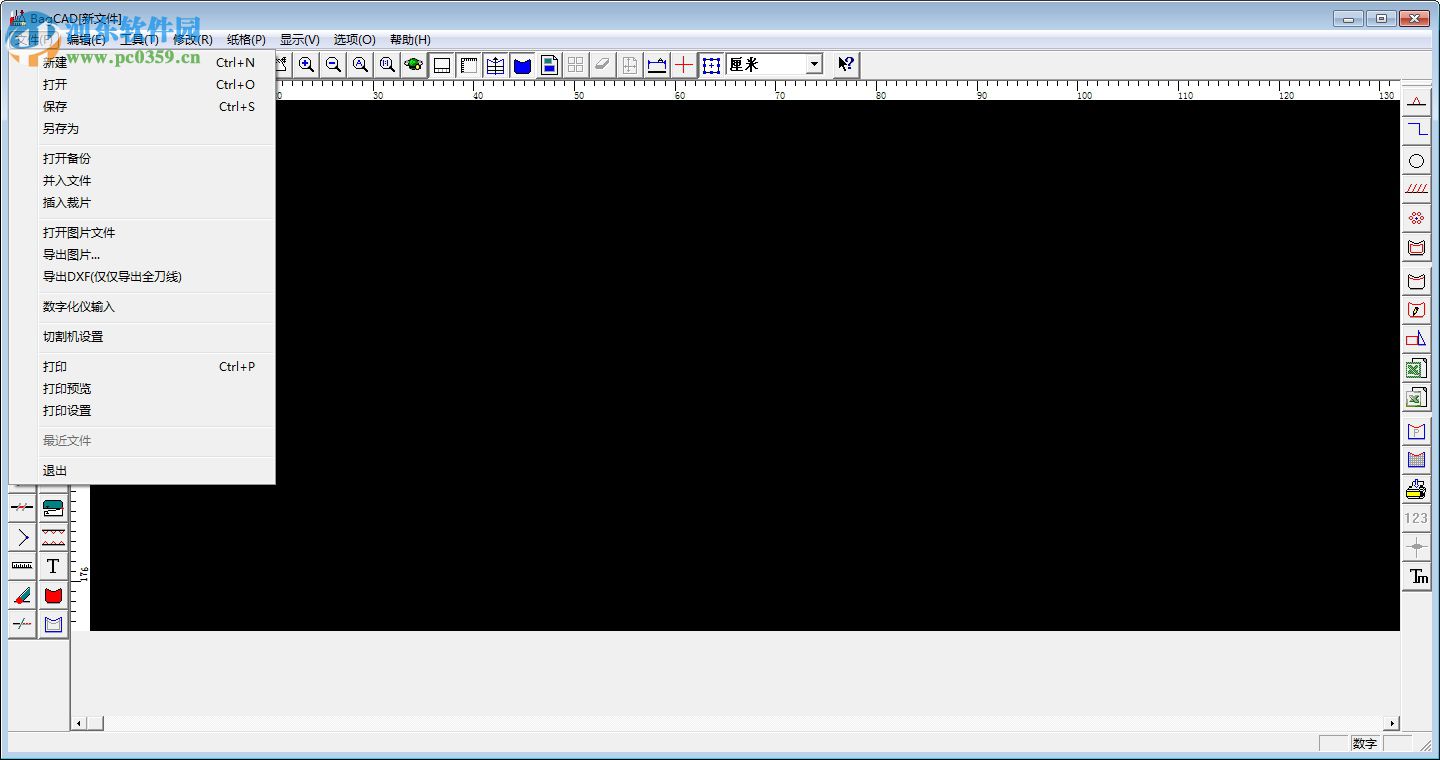This screenshot has width=1440, height=760.
Task: Click the red cross icon in toolbar
Action: pyautogui.click(x=684, y=65)
